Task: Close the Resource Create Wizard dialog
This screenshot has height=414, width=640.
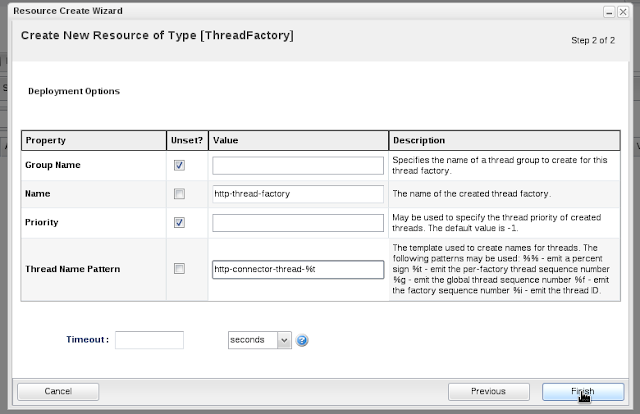Action: [x=623, y=12]
